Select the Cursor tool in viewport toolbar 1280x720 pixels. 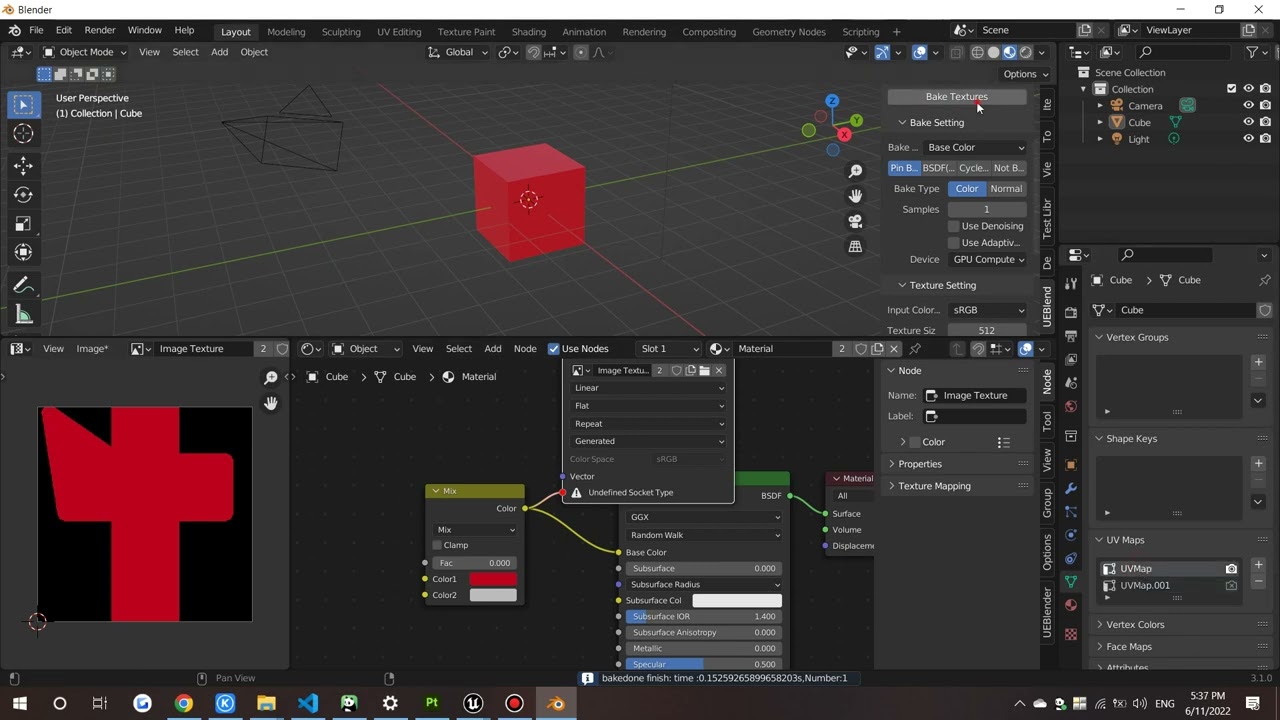24,134
